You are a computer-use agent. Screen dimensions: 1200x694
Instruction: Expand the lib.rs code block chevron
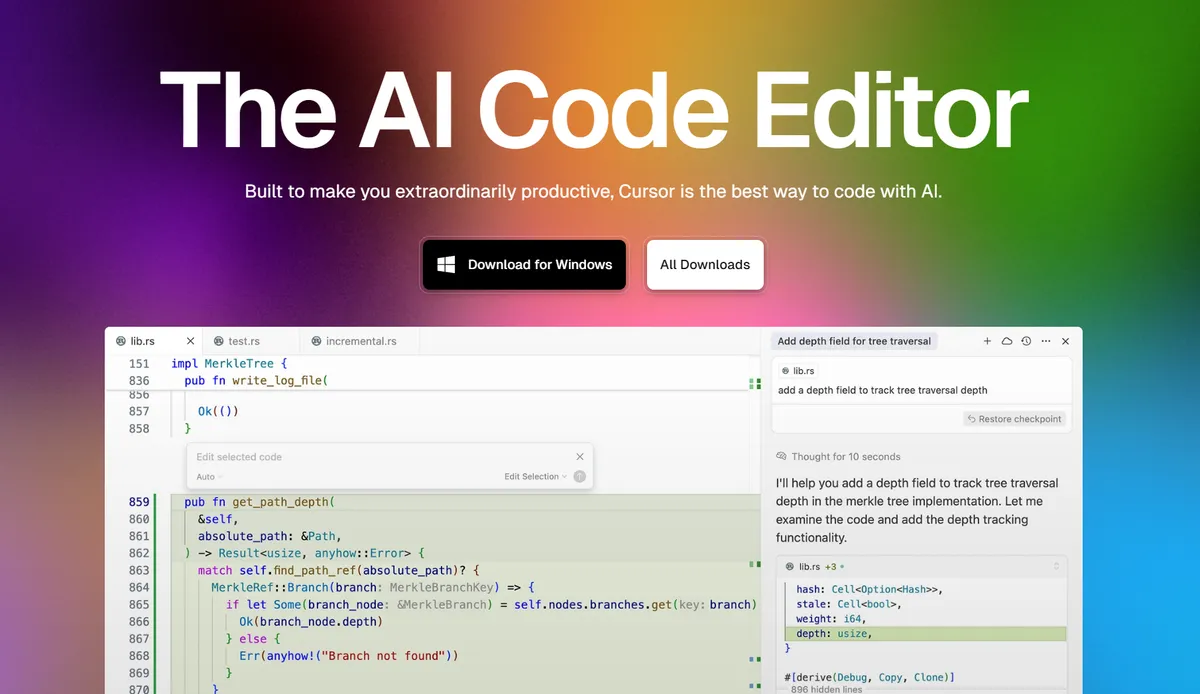click(x=1057, y=566)
